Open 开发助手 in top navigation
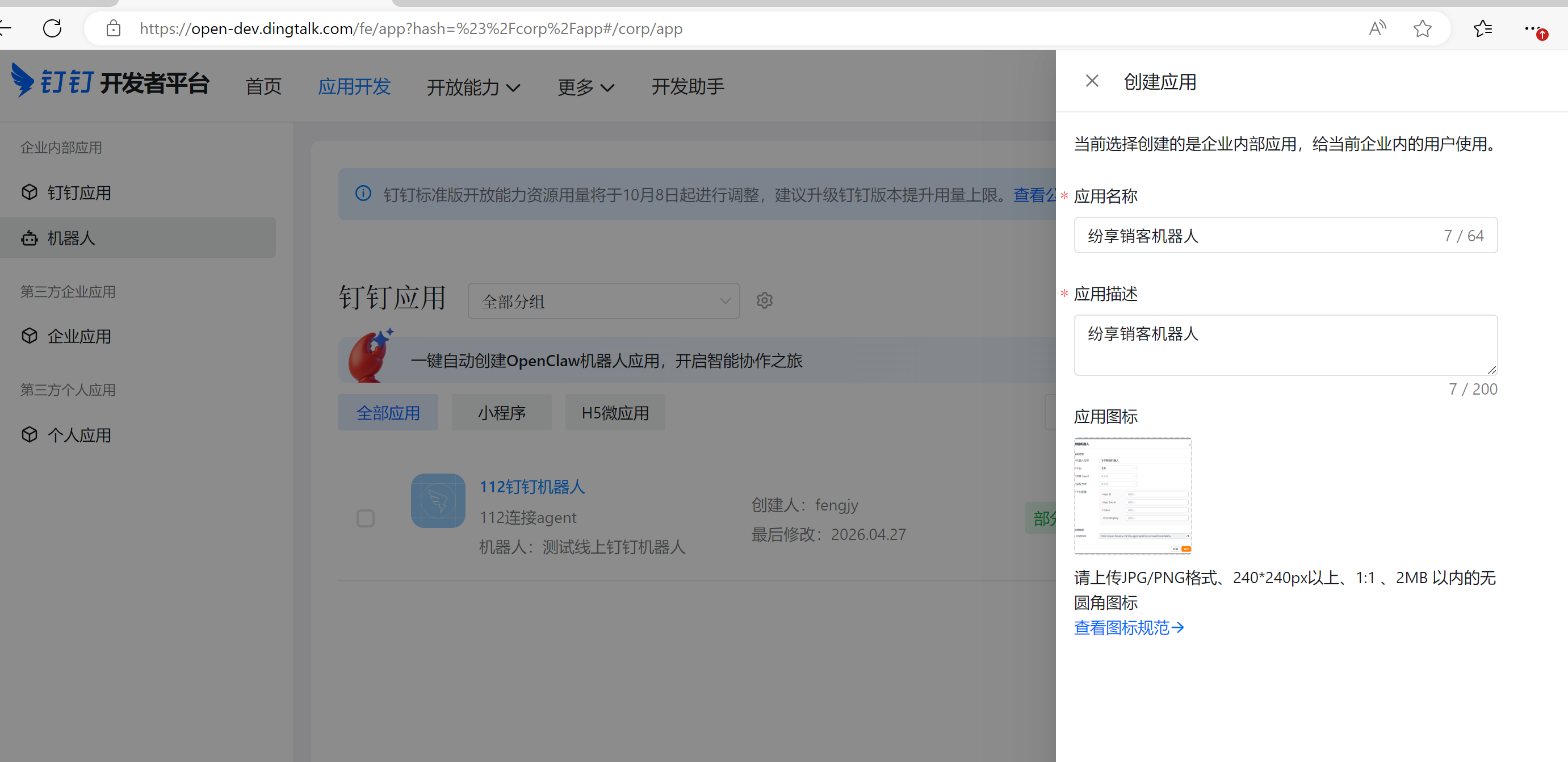1568x762 pixels. pos(688,86)
